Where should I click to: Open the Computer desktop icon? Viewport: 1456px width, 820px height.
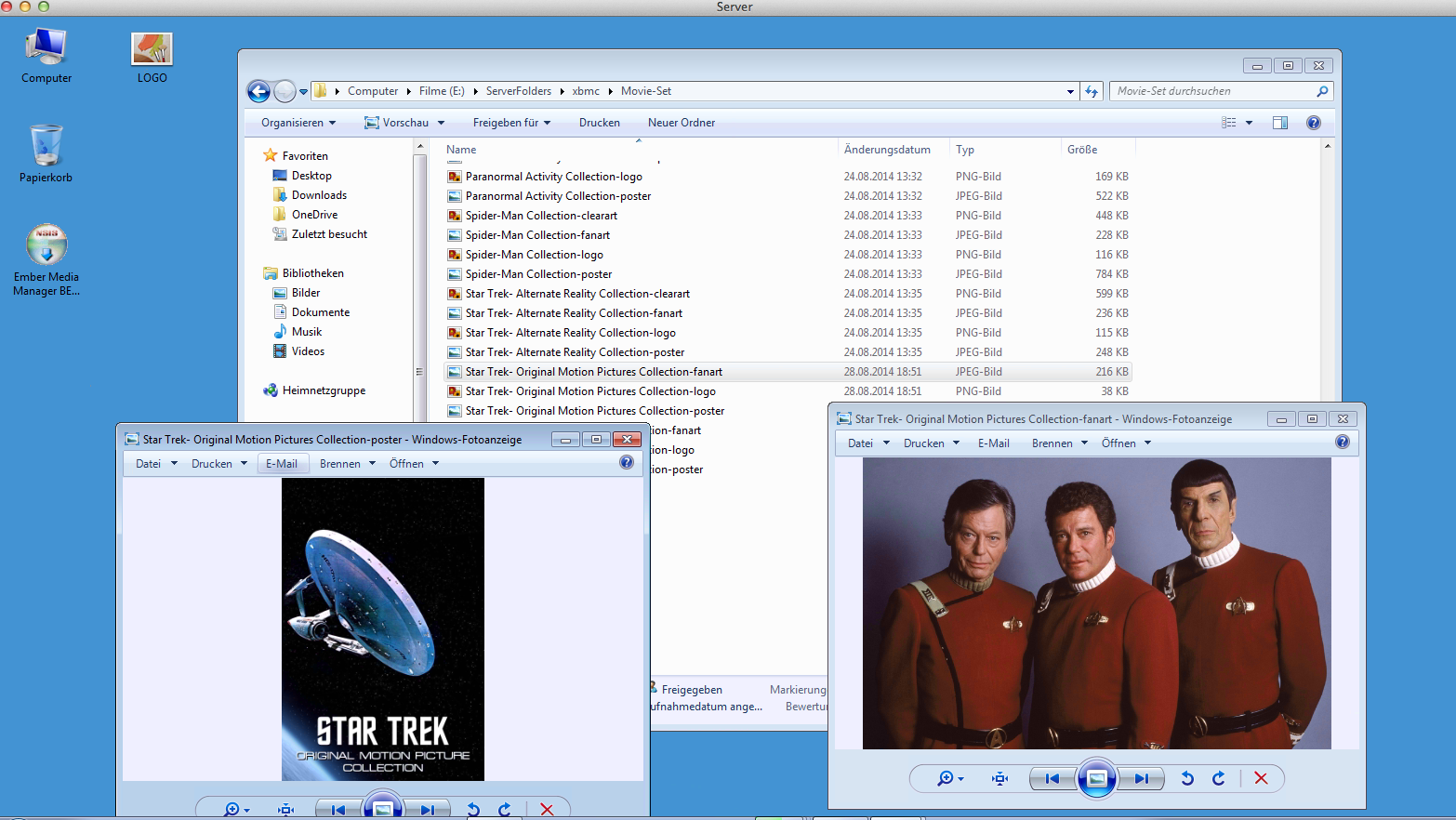coord(46,56)
